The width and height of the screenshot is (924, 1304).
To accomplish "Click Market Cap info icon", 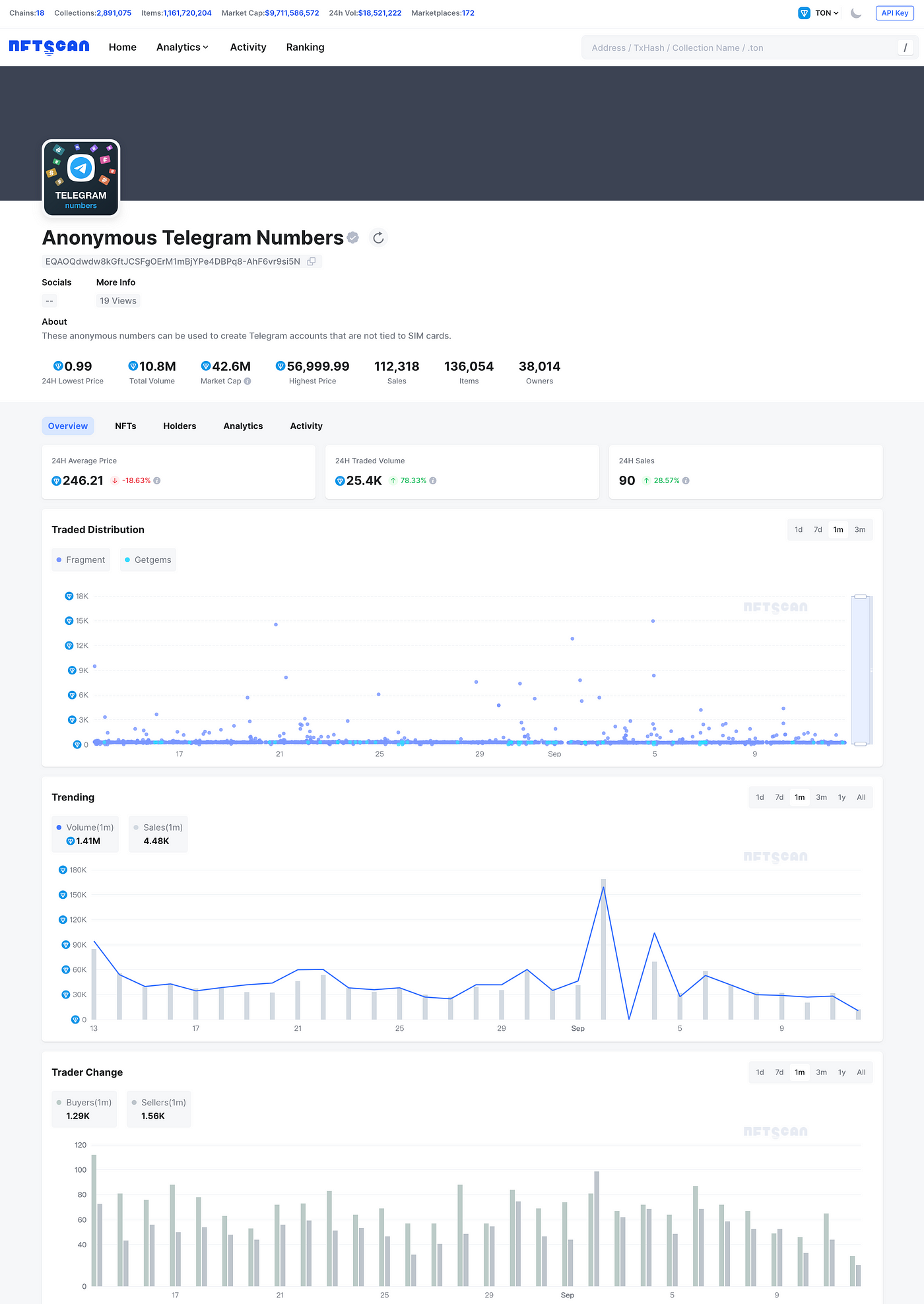I will pyautogui.click(x=247, y=381).
